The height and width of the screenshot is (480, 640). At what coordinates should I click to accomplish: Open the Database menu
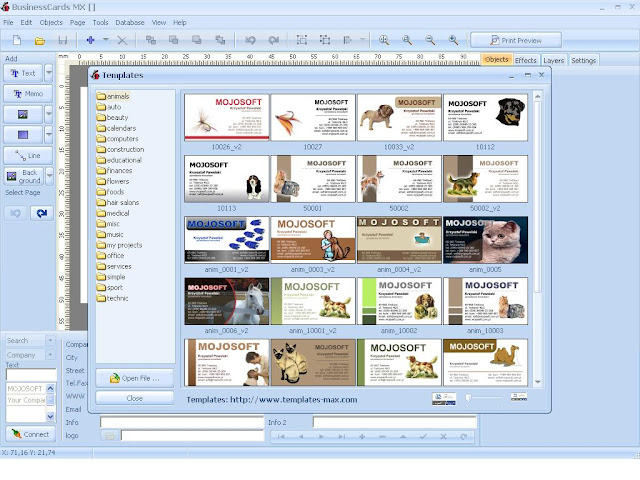[x=130, y=22]
